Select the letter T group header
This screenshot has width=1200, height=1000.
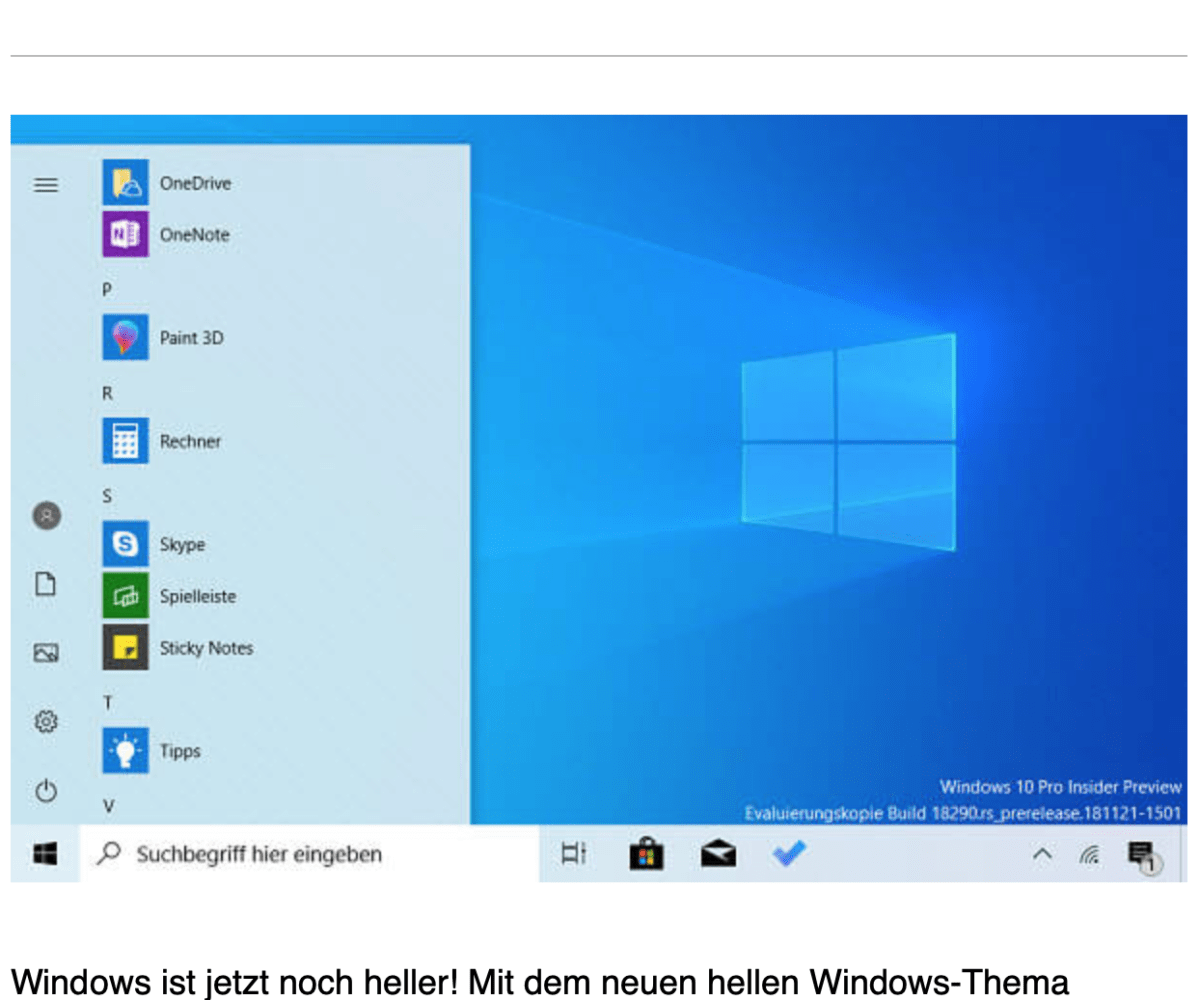click(107, 702)
